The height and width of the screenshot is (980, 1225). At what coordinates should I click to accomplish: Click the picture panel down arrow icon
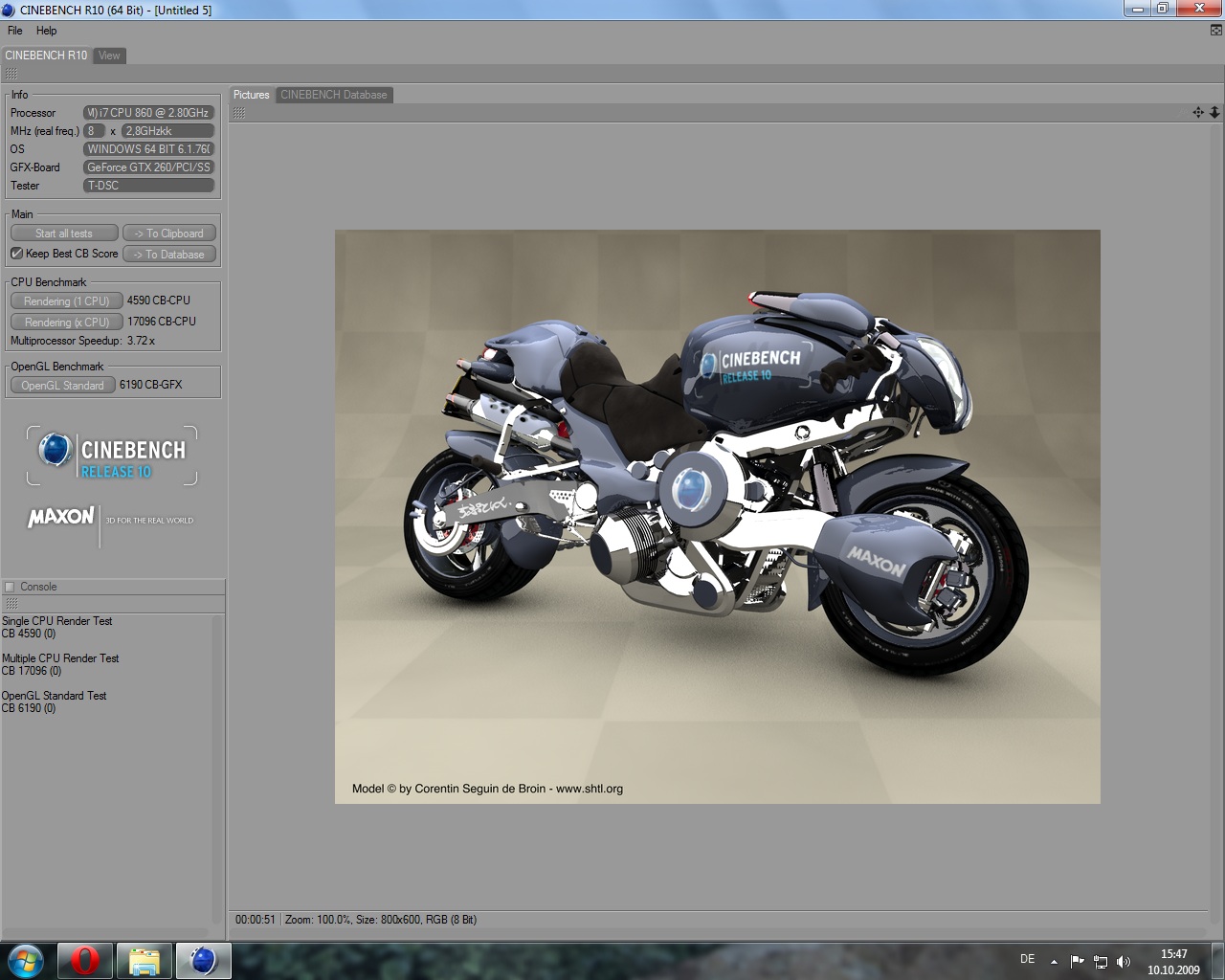(1214, 113)
